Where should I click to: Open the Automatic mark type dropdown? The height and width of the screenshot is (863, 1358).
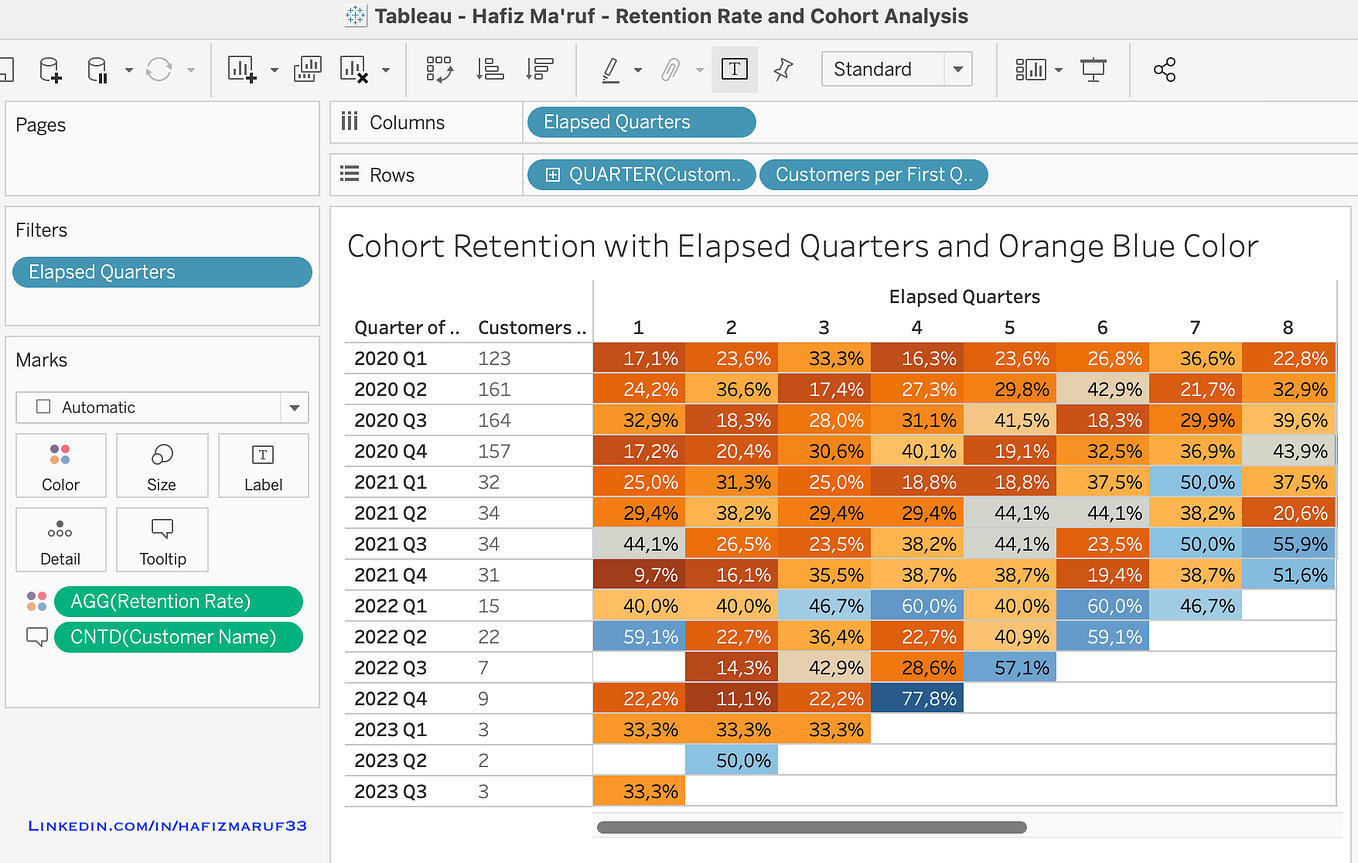[x=294, y=408]
